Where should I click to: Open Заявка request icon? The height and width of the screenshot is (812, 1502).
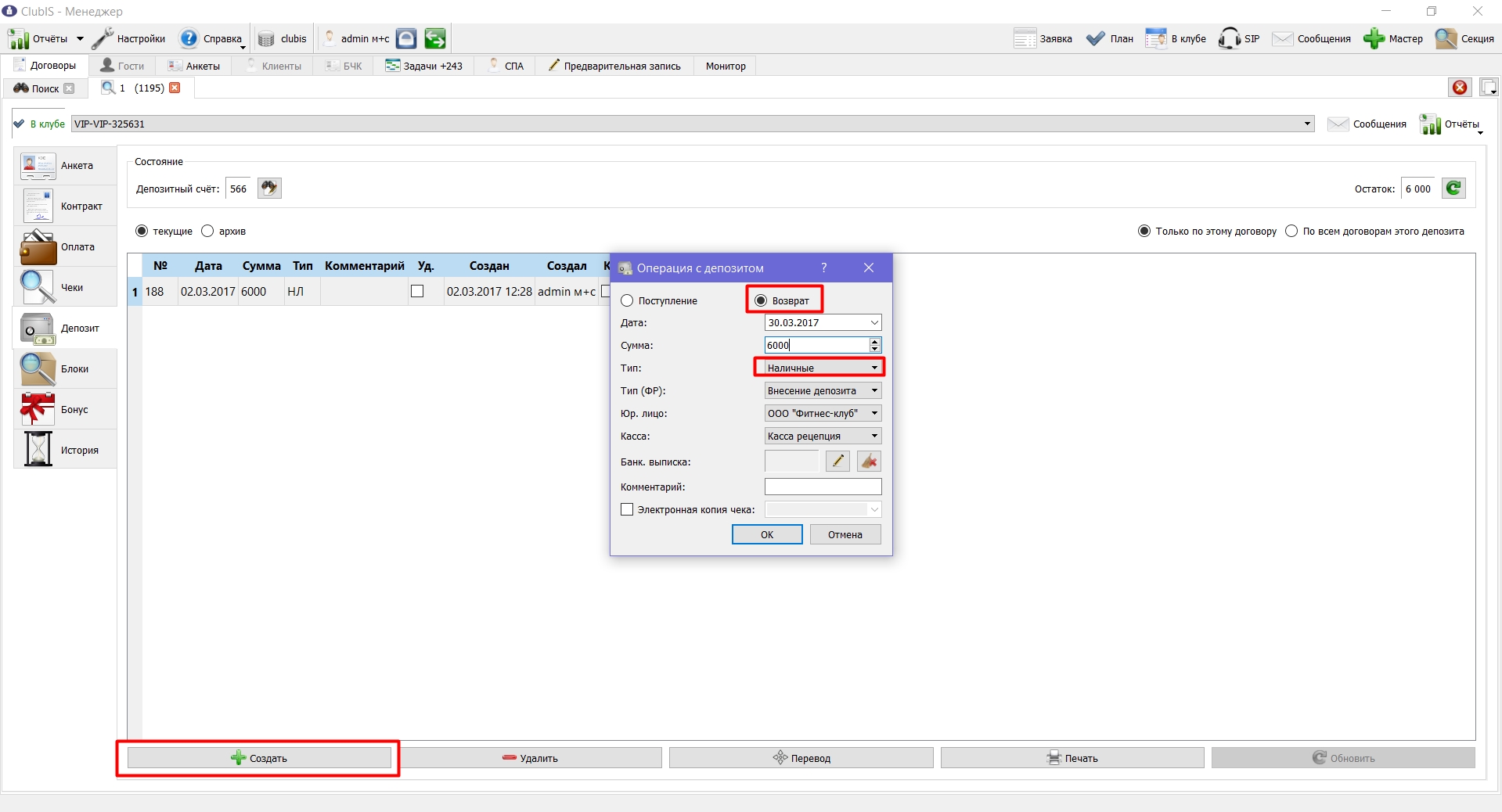[1025, 38]
